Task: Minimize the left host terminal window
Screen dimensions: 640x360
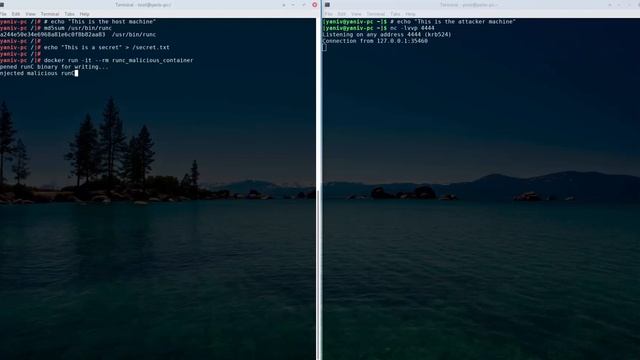Action: pos(293,5)
